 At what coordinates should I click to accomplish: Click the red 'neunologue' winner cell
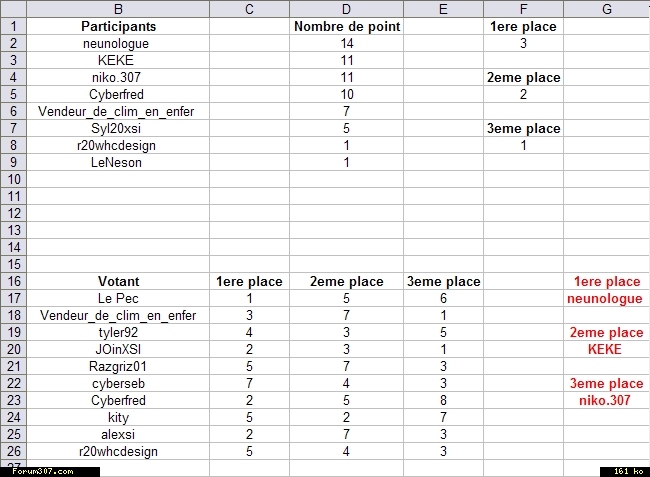pos(607,298)
